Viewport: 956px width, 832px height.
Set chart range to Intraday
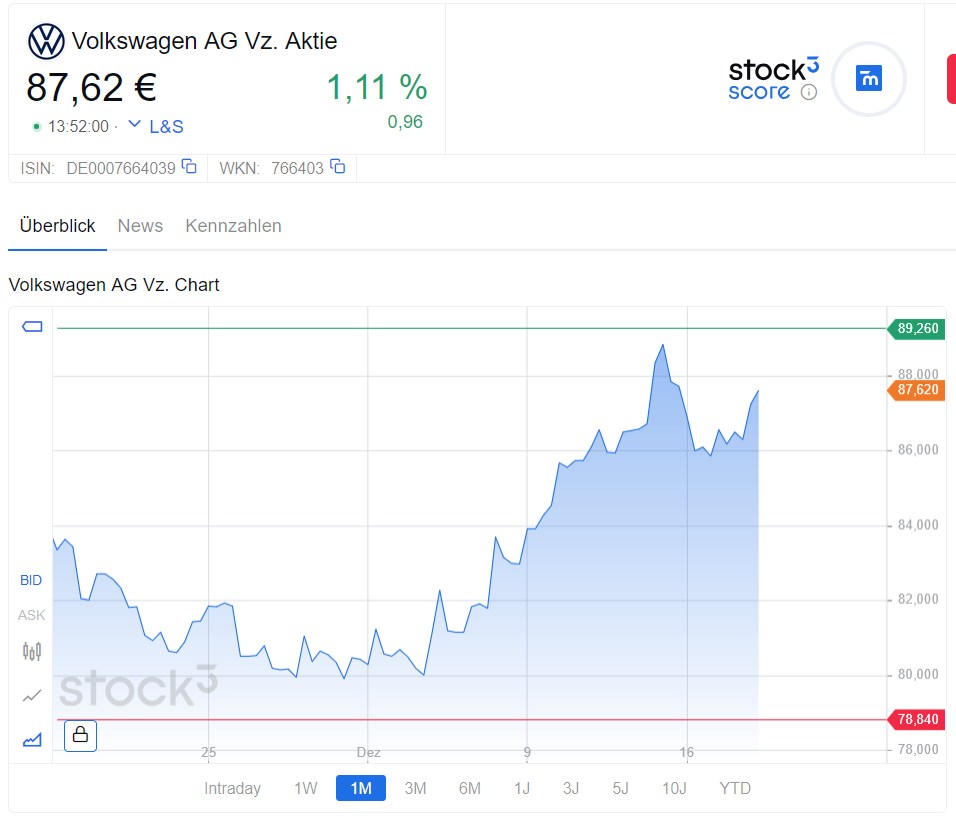click(x=232, y=788)
